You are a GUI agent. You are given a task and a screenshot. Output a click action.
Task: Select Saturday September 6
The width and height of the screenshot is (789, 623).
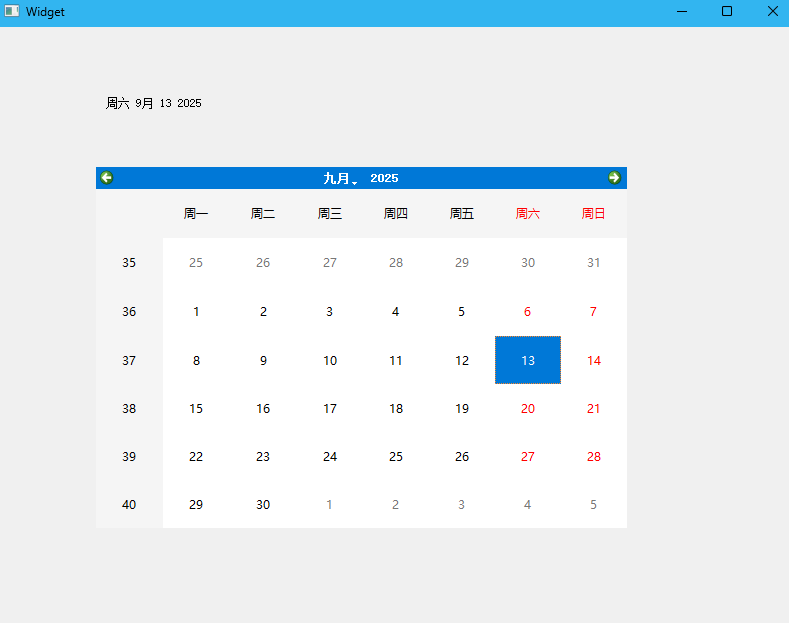(x=527, y=312)
